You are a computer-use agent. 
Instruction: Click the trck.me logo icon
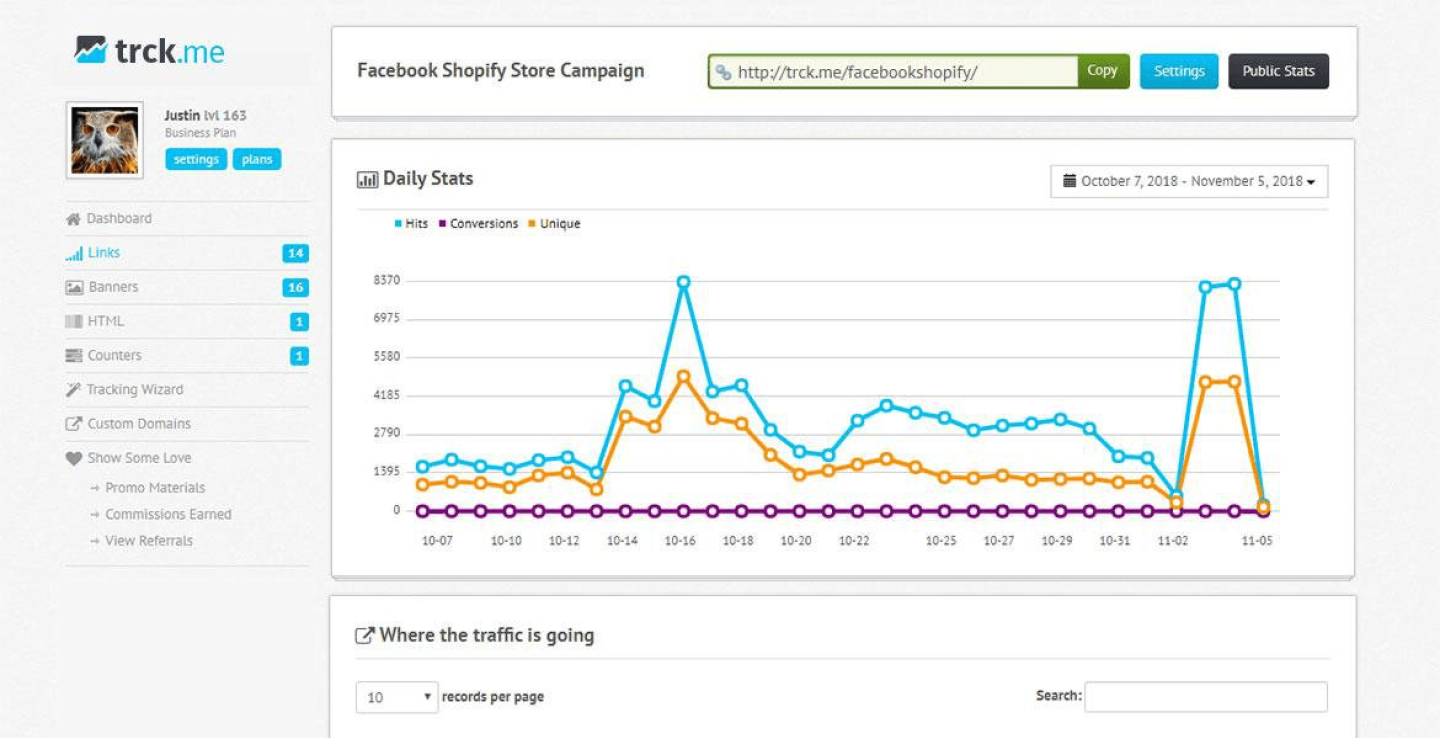(91, 50)
